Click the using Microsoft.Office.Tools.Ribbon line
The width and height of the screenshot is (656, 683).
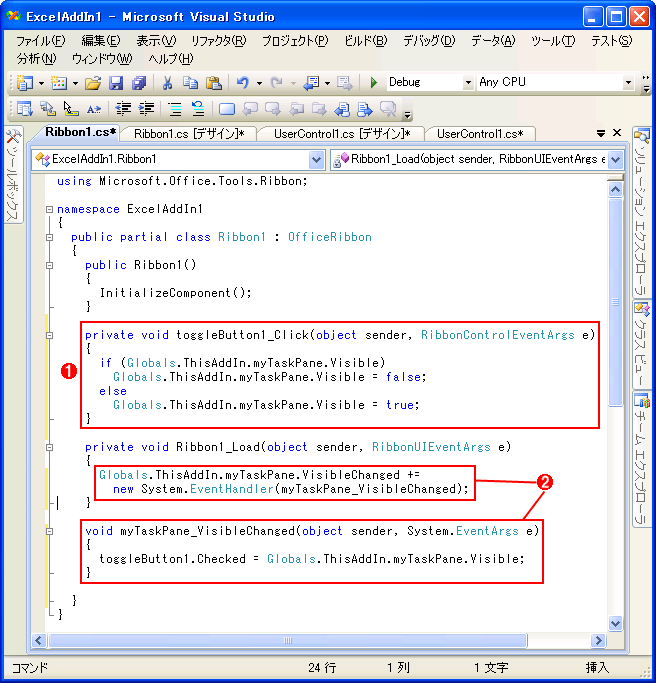click(x=182, y=181)
